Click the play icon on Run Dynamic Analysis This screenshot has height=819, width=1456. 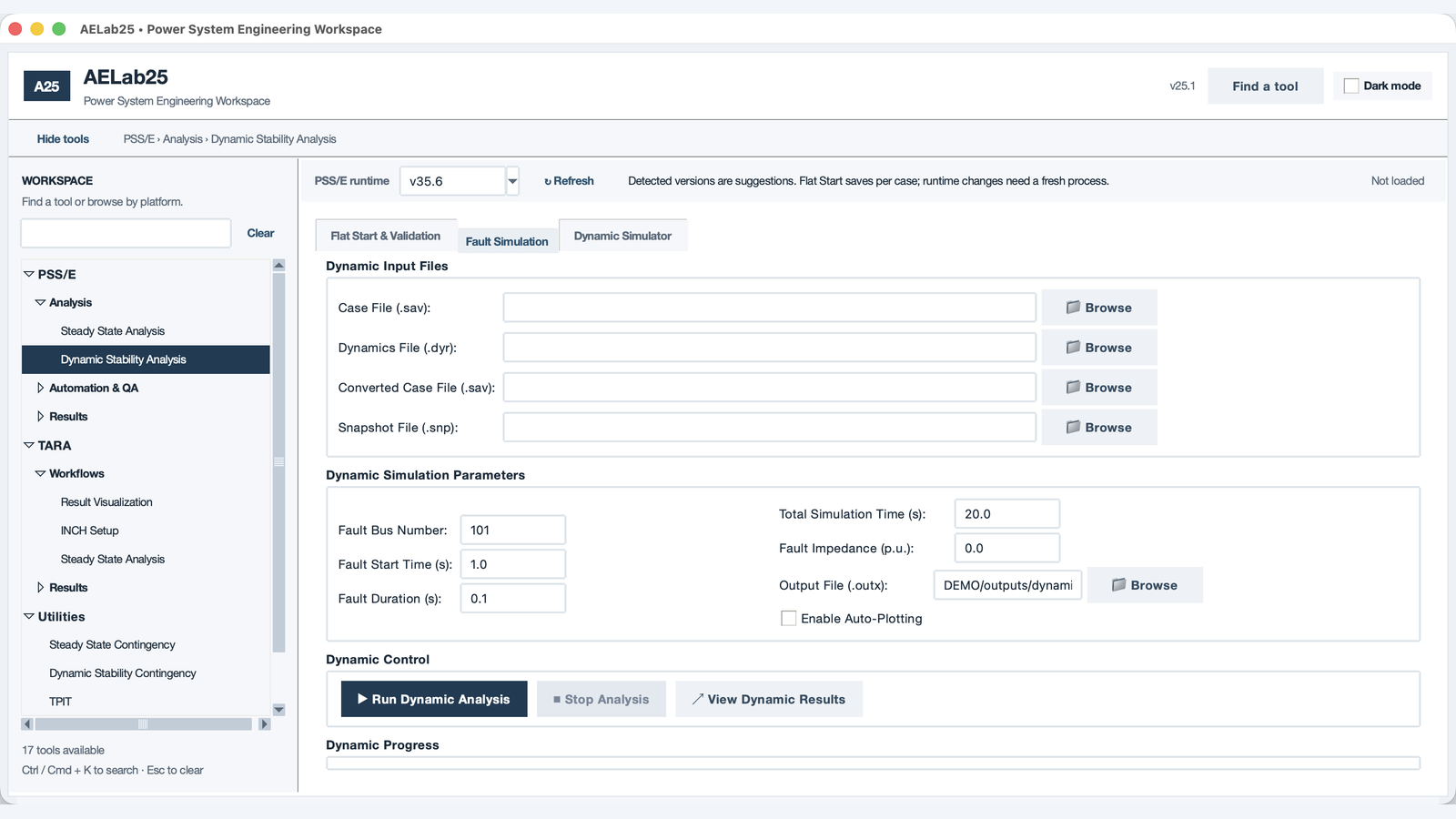pos(362,699)
